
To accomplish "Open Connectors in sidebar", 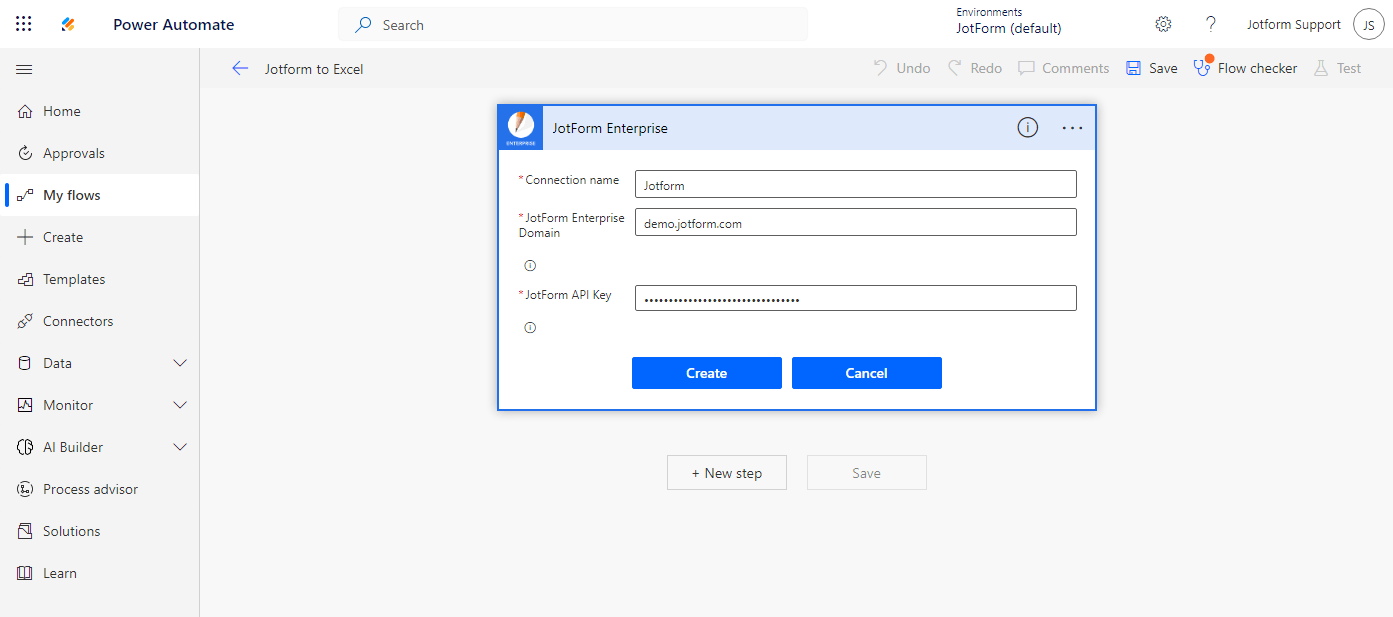I will point(100,321).
